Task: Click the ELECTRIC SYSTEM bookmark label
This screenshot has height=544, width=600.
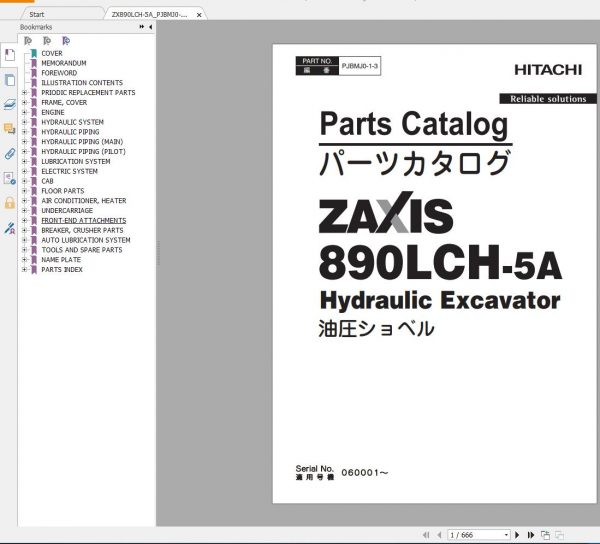Action: coord(69,171)
